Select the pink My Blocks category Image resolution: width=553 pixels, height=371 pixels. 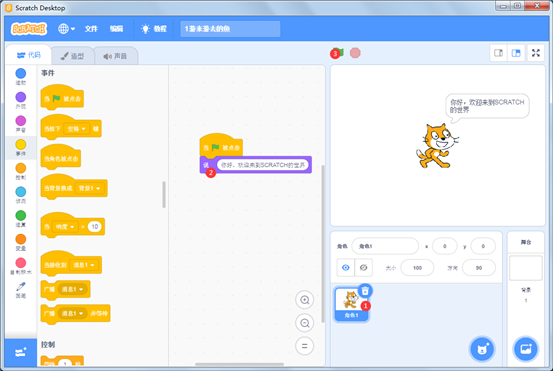[x=21, y=266]
